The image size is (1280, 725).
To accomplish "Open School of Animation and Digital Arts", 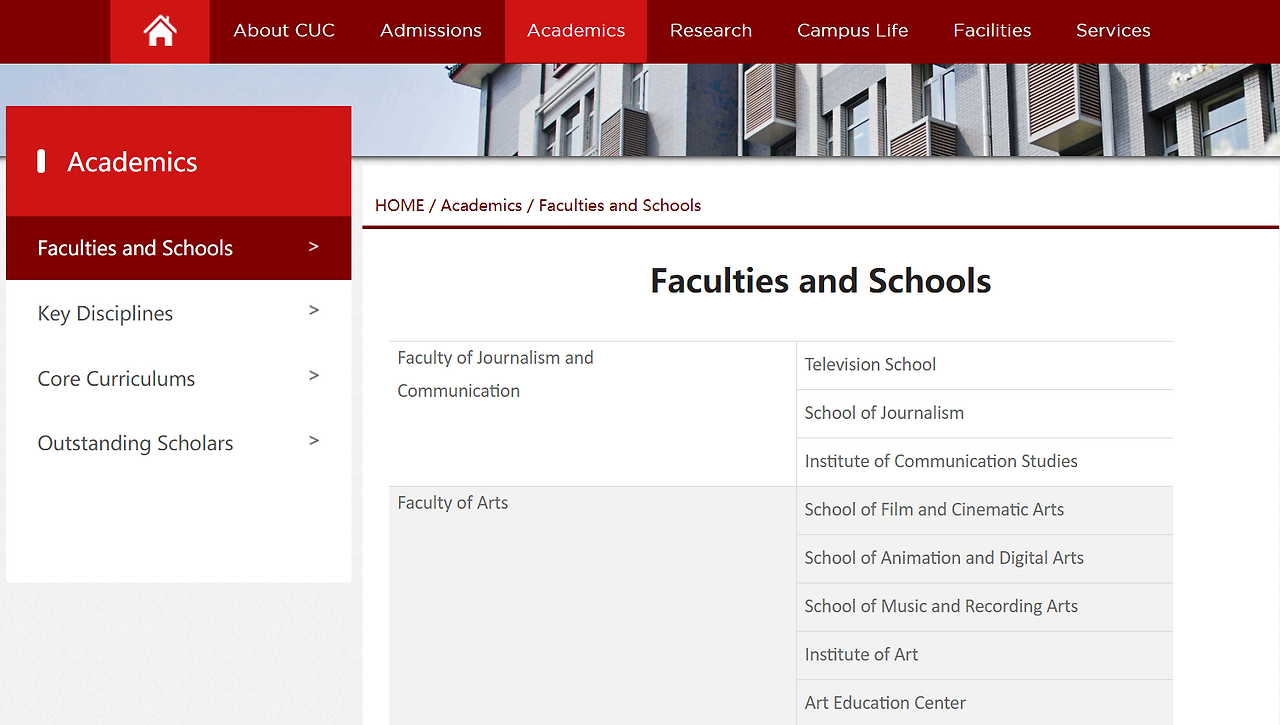I will pos(944,558).
